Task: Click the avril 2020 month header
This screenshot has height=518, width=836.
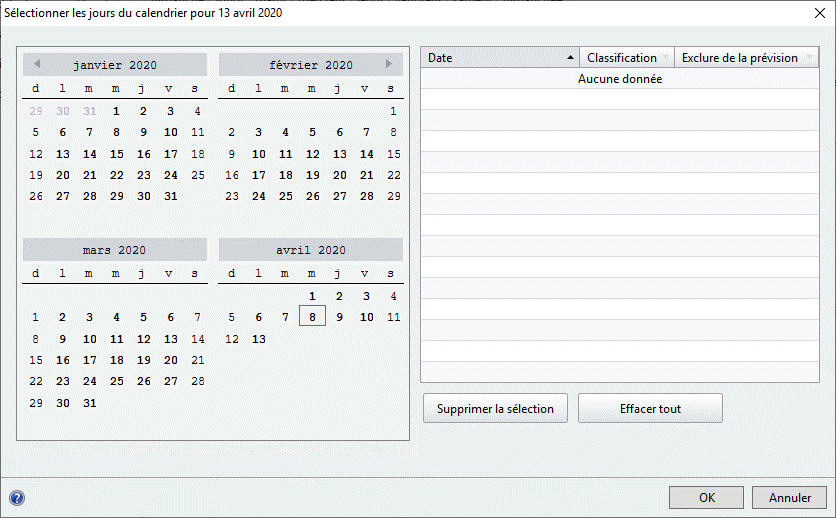Action: click(x=311, y=250)
